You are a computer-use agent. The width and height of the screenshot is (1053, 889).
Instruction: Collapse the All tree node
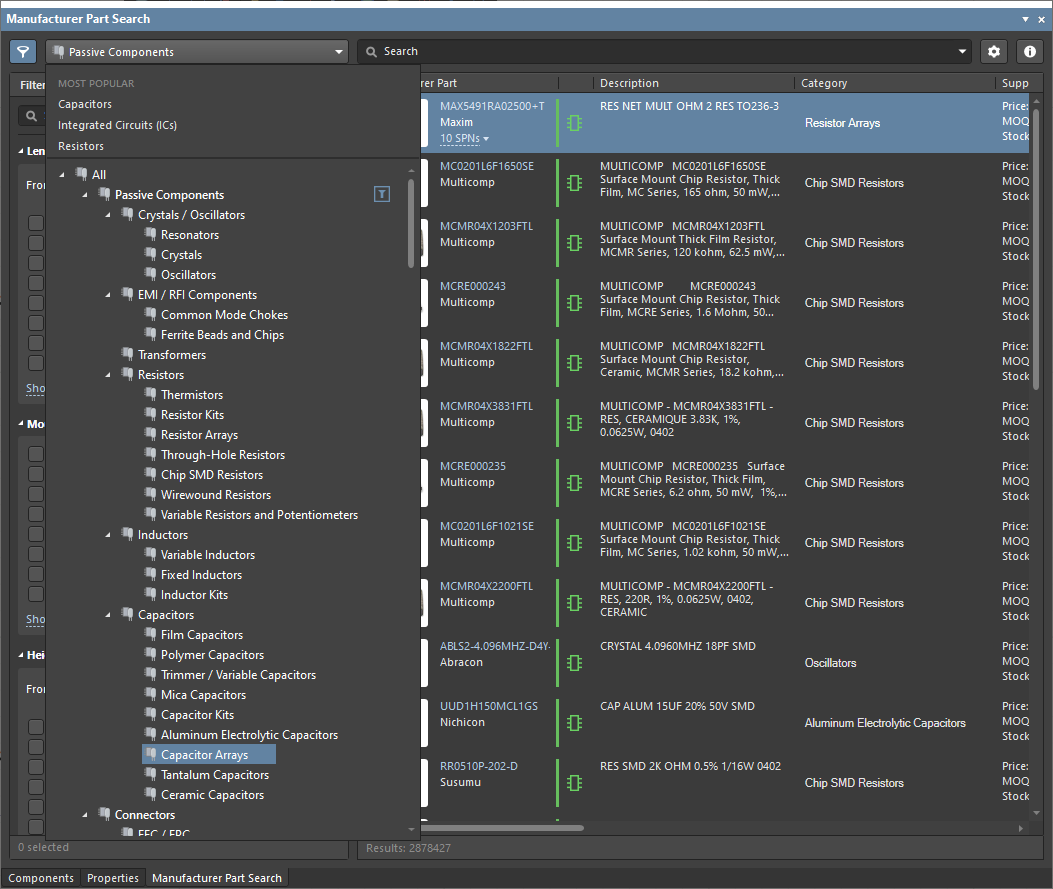pyautogui.click(x=62, y=175)
